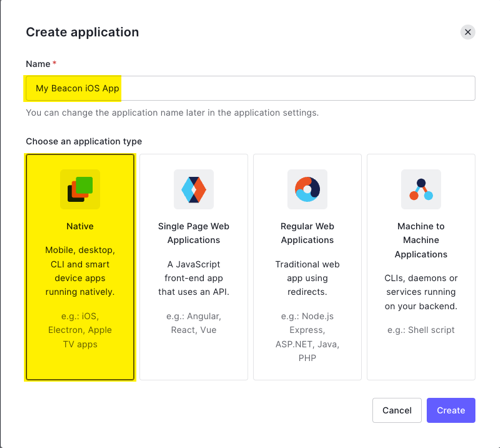The height and width of the screenshot is (448, 500).
Task: Click the 'You can change the application name' hint
Action: [x=172, y=113]
